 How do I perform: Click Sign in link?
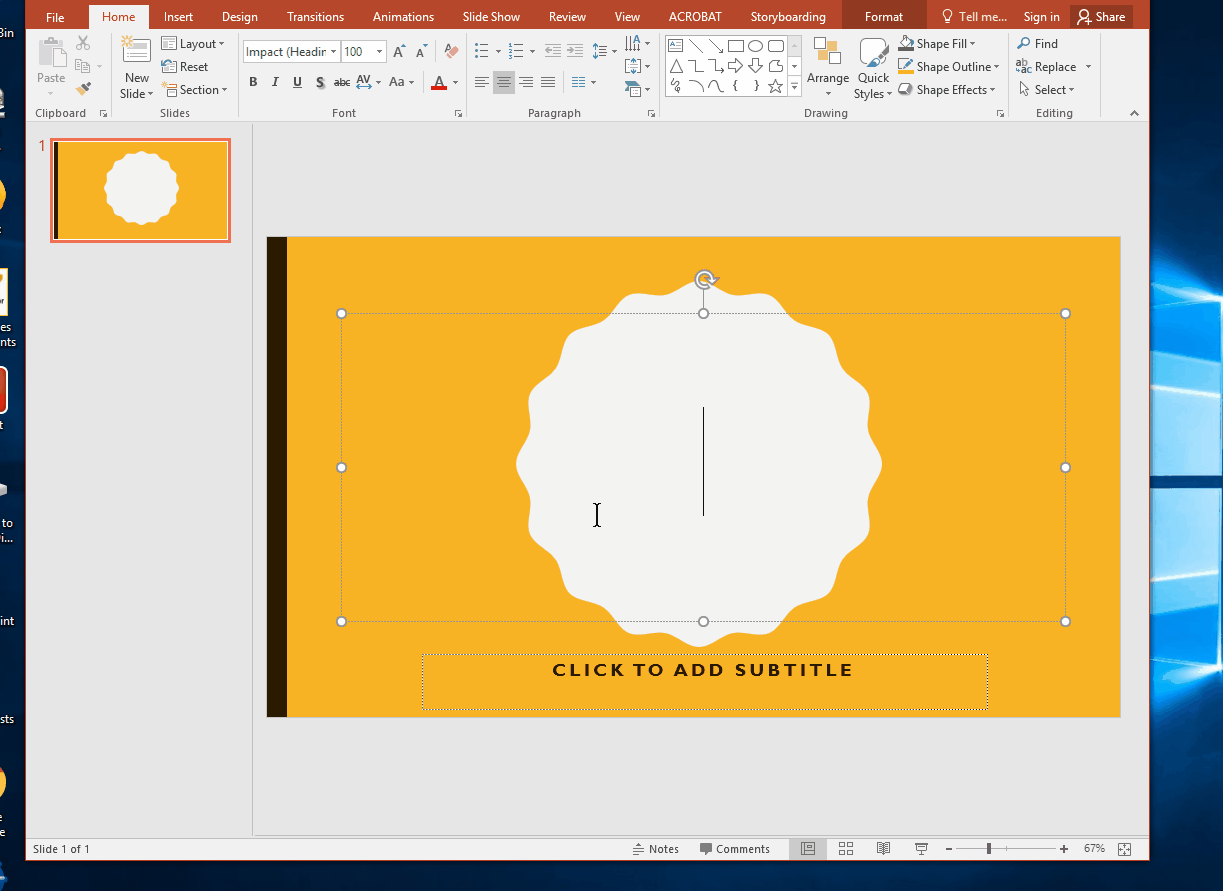coord(1042,17)
